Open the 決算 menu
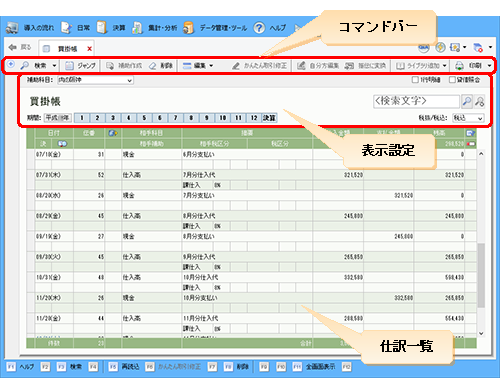Image resolution: width=500 pixels, height=378 pixels. click(111, 28)
